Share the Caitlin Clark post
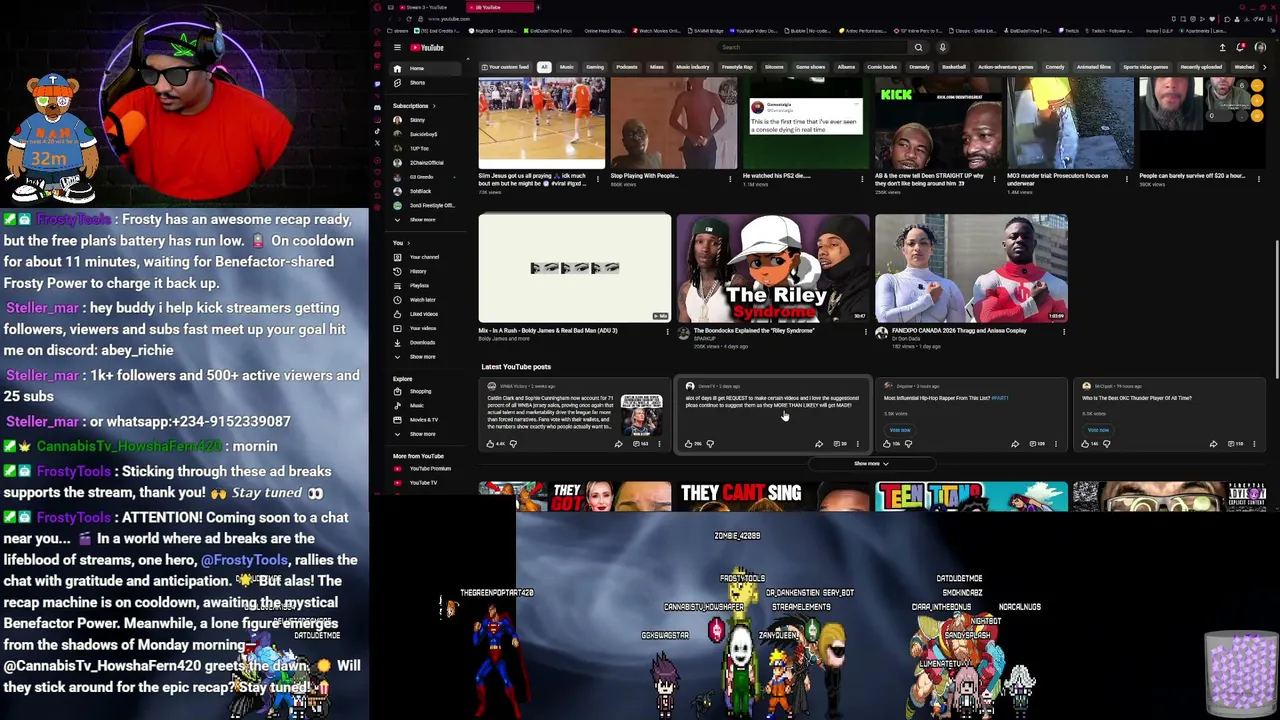 (618, 443)
